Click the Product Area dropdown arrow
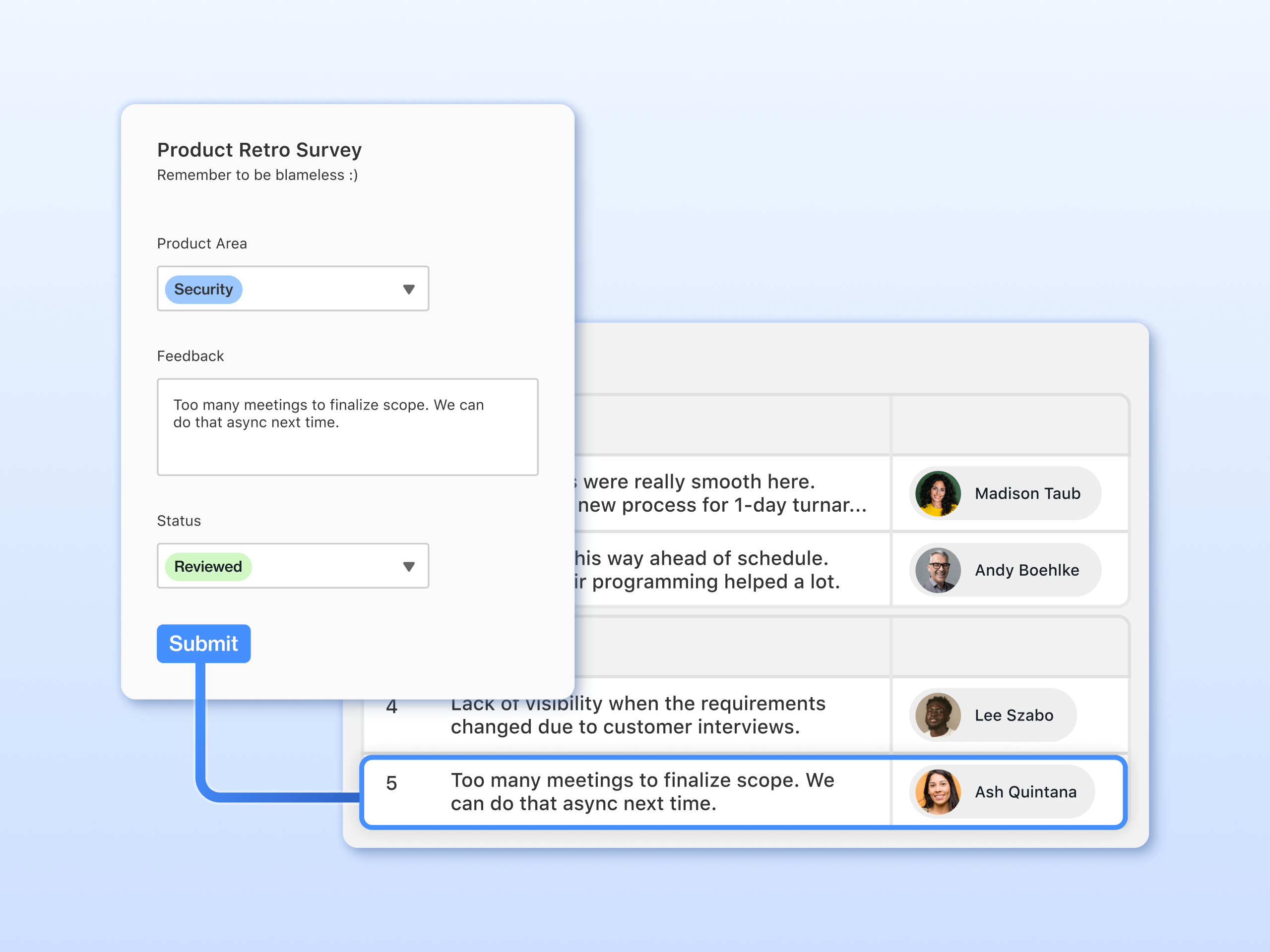The image size is (1270, 952). coord(409,289)
